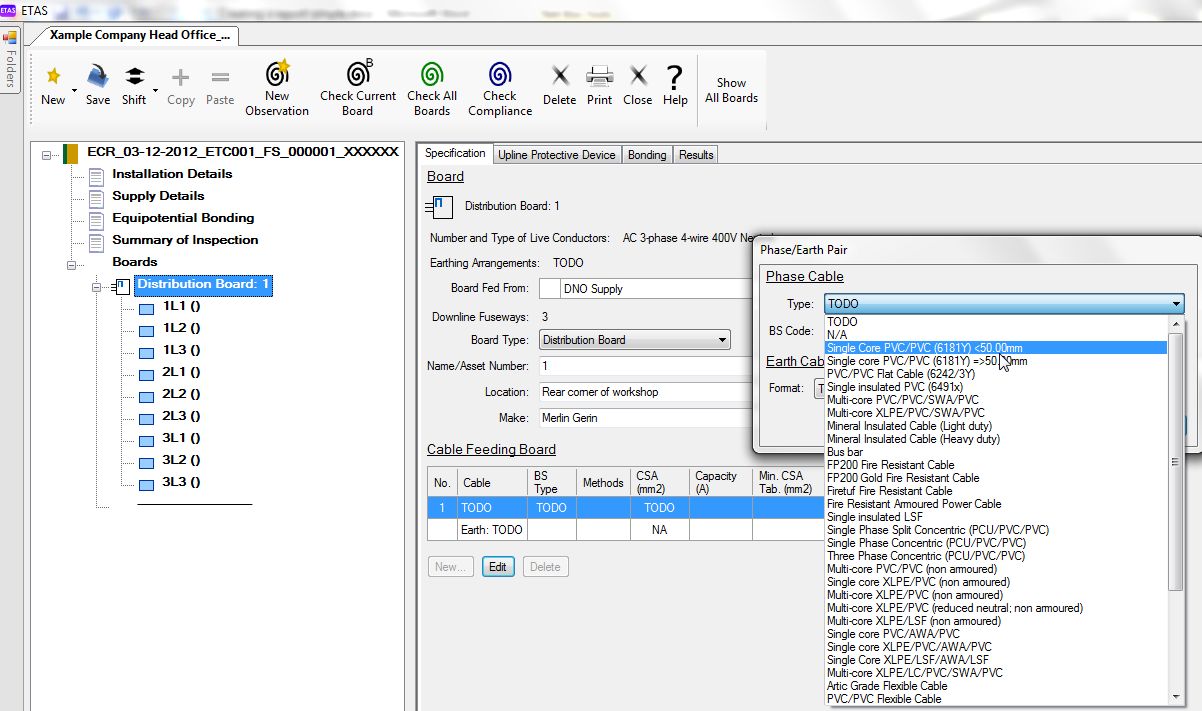Select Multi-core XLPE/PVC/SWA/PVC from the list
The height and width of the screenshot is (711, 1202).
coord(905,413)
